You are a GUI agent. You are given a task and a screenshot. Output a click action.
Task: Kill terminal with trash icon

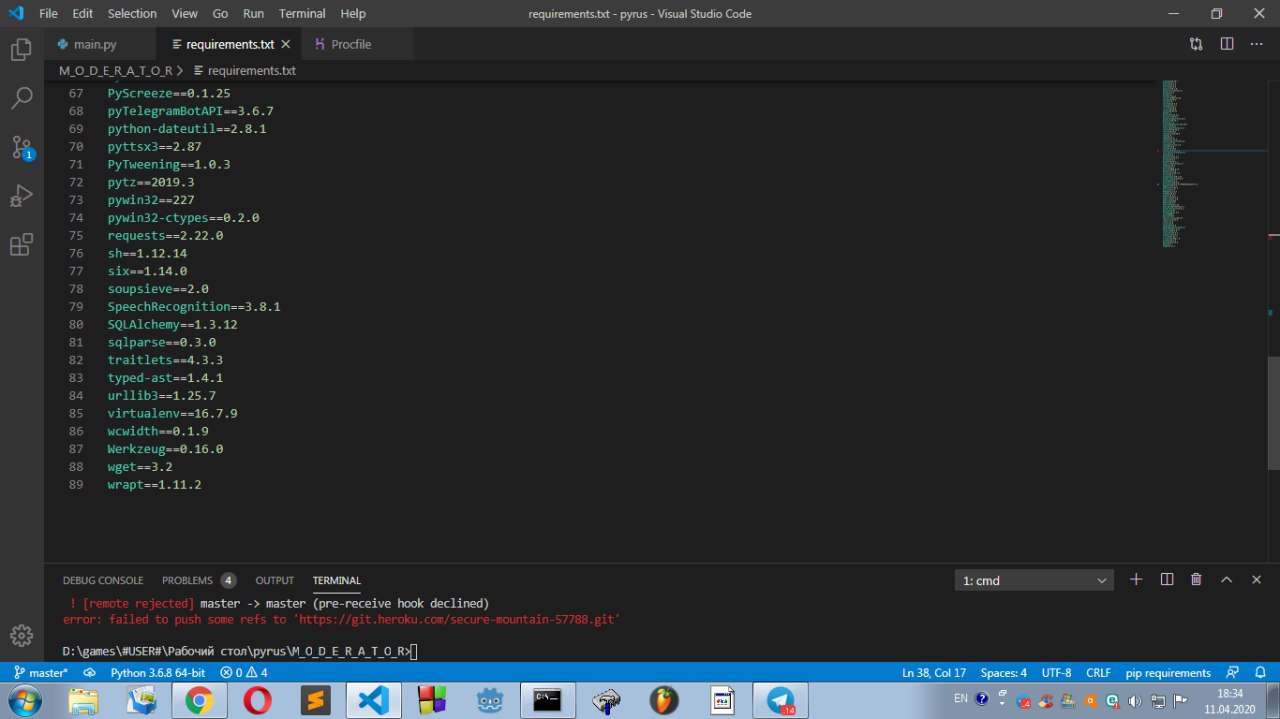1196,580
